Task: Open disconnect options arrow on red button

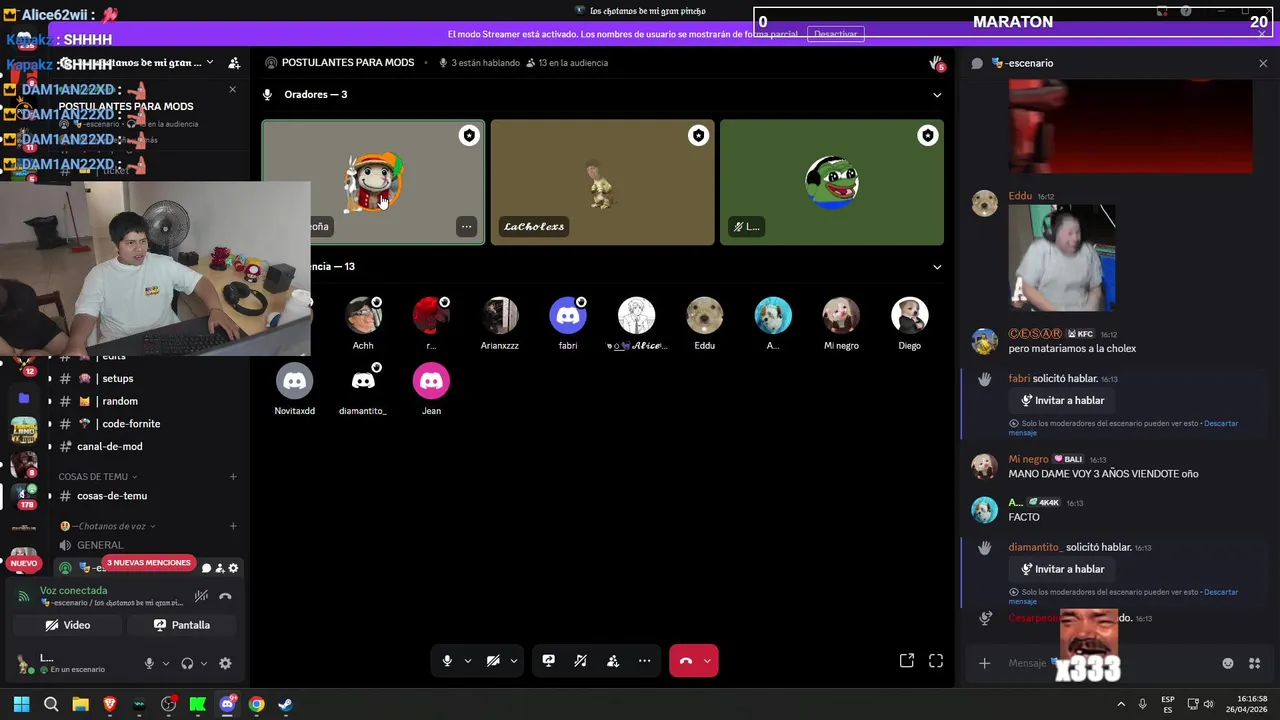Action: [707, 661]
